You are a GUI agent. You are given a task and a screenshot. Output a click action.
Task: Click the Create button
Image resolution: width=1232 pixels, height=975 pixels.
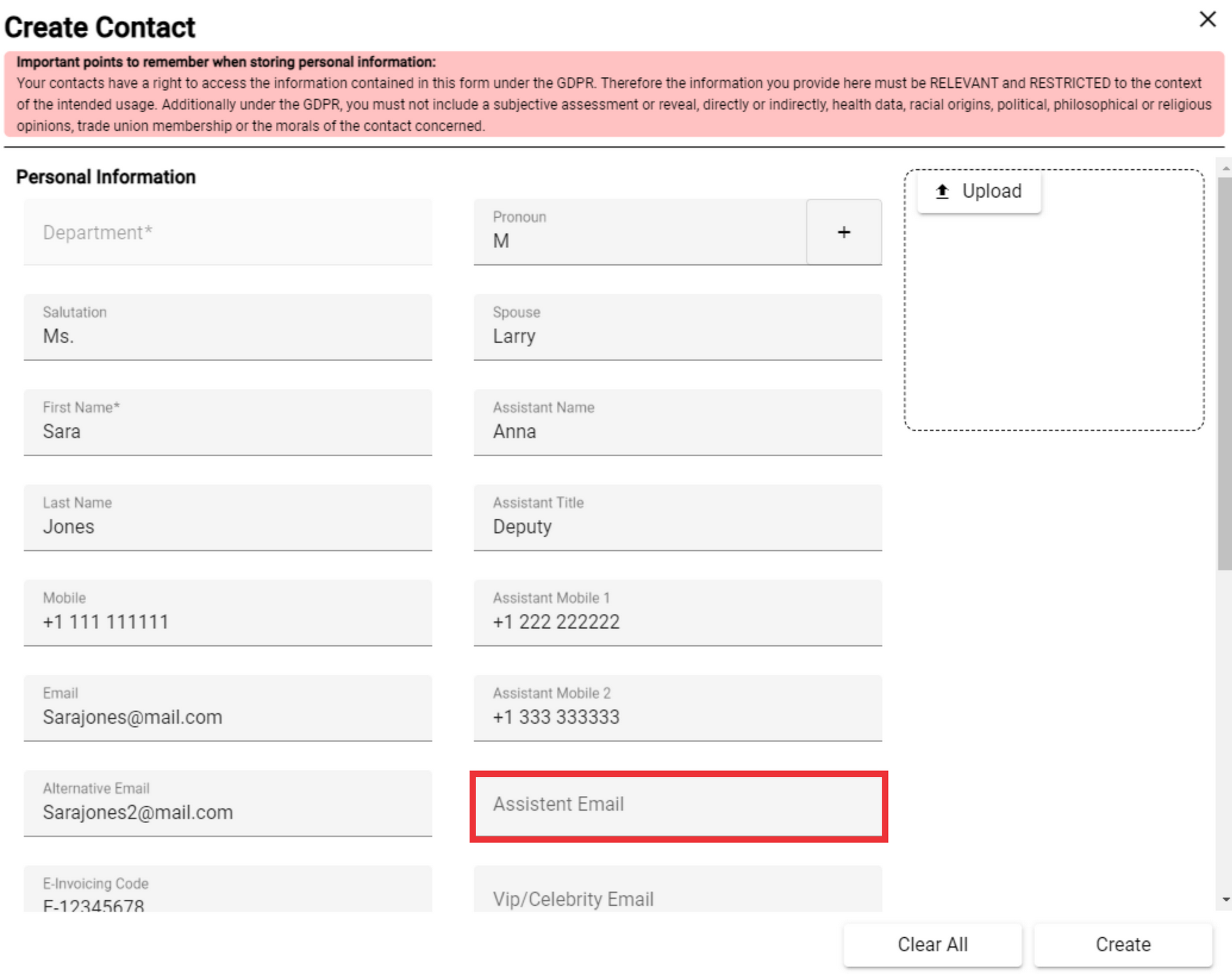coord(1123,944)
